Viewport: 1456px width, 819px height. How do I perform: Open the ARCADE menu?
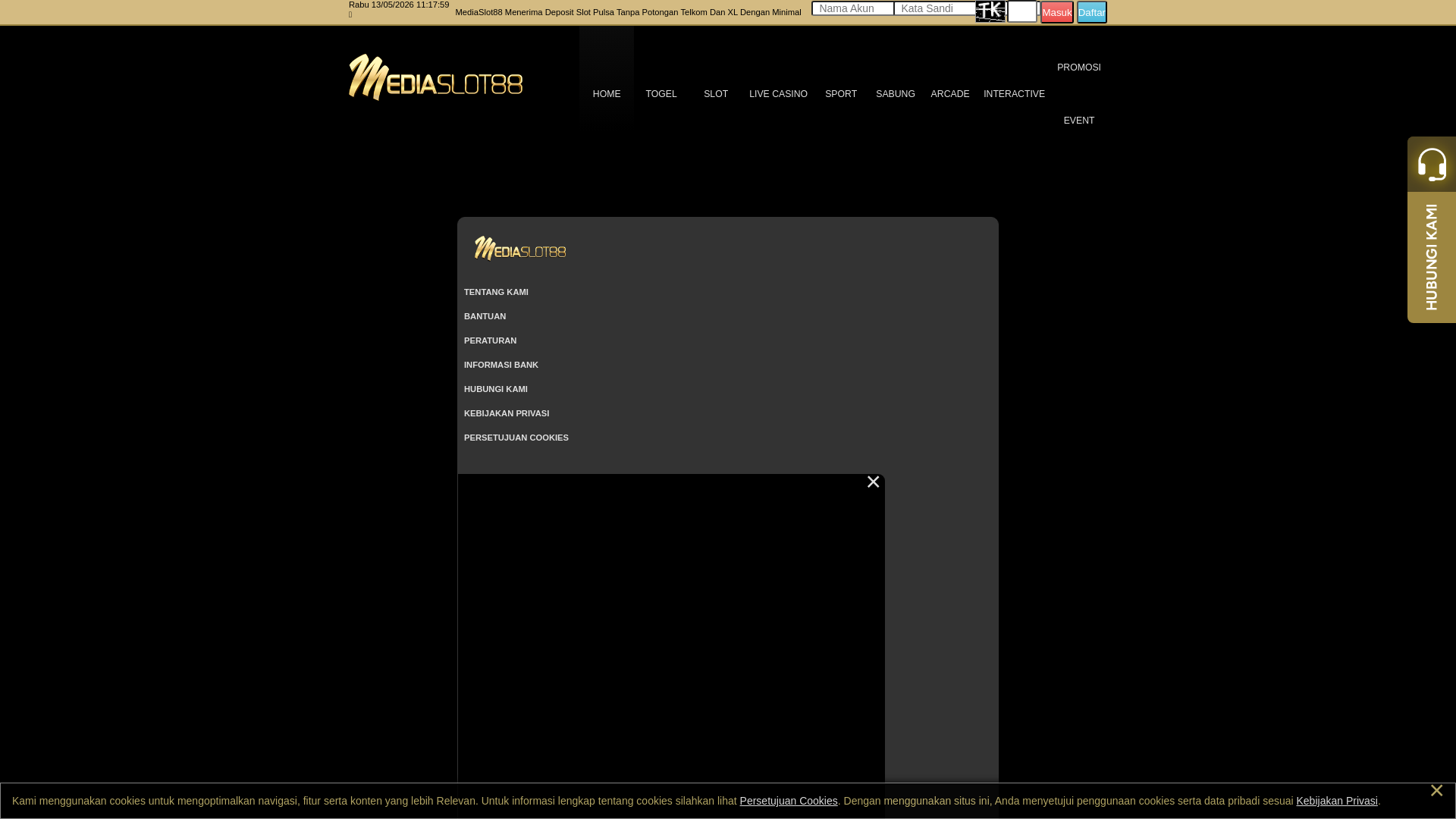(x=950, y=94)
